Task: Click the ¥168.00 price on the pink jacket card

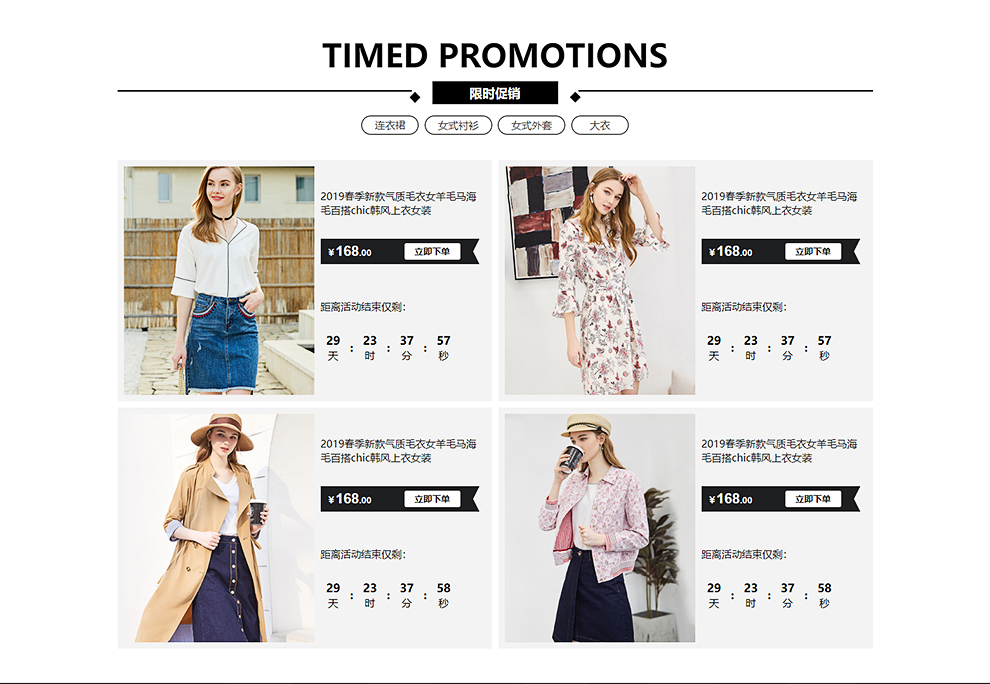Action: point(731,499)
